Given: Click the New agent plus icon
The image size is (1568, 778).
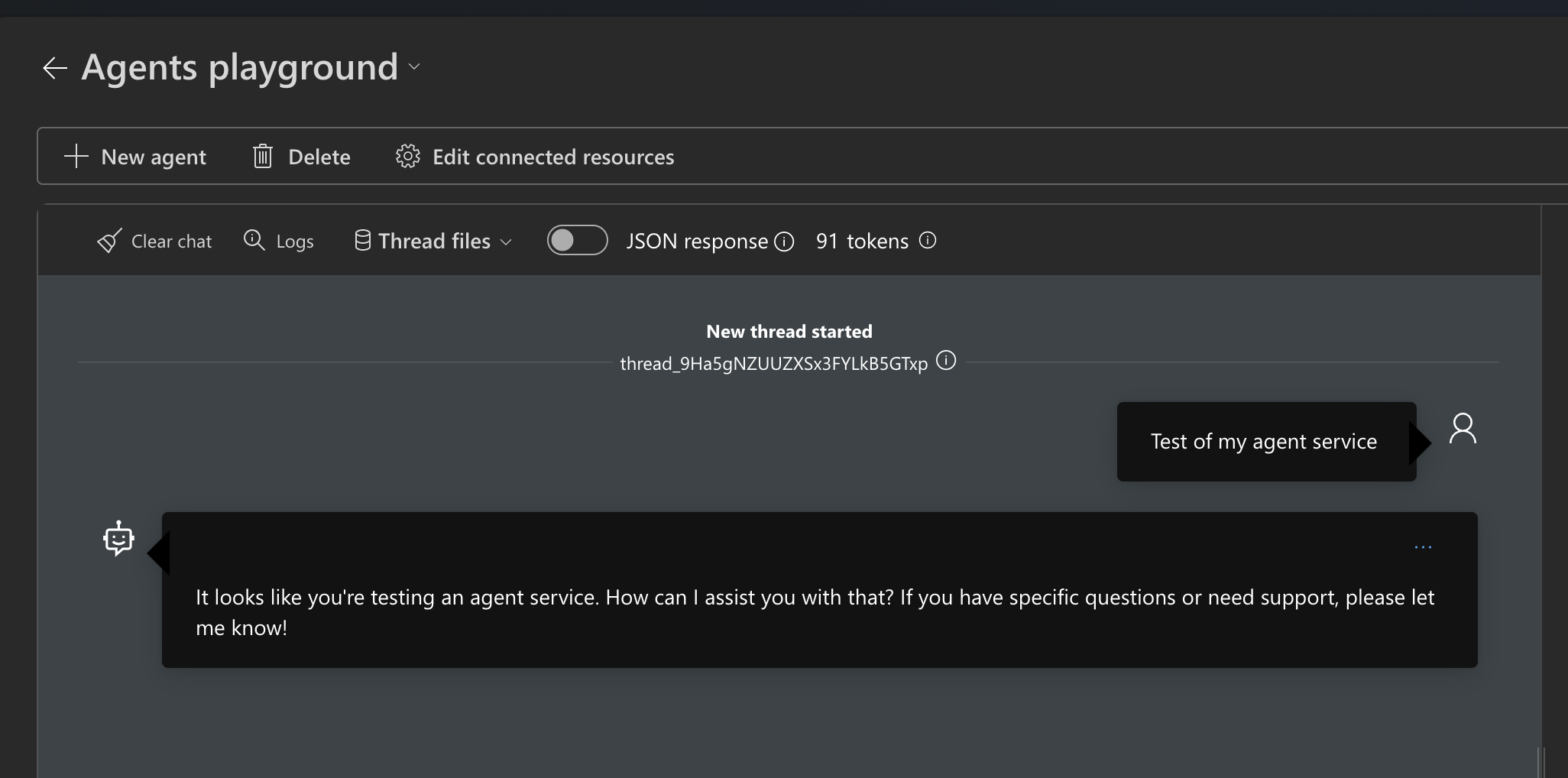Looking at the screenshot, I should [76, 156].
